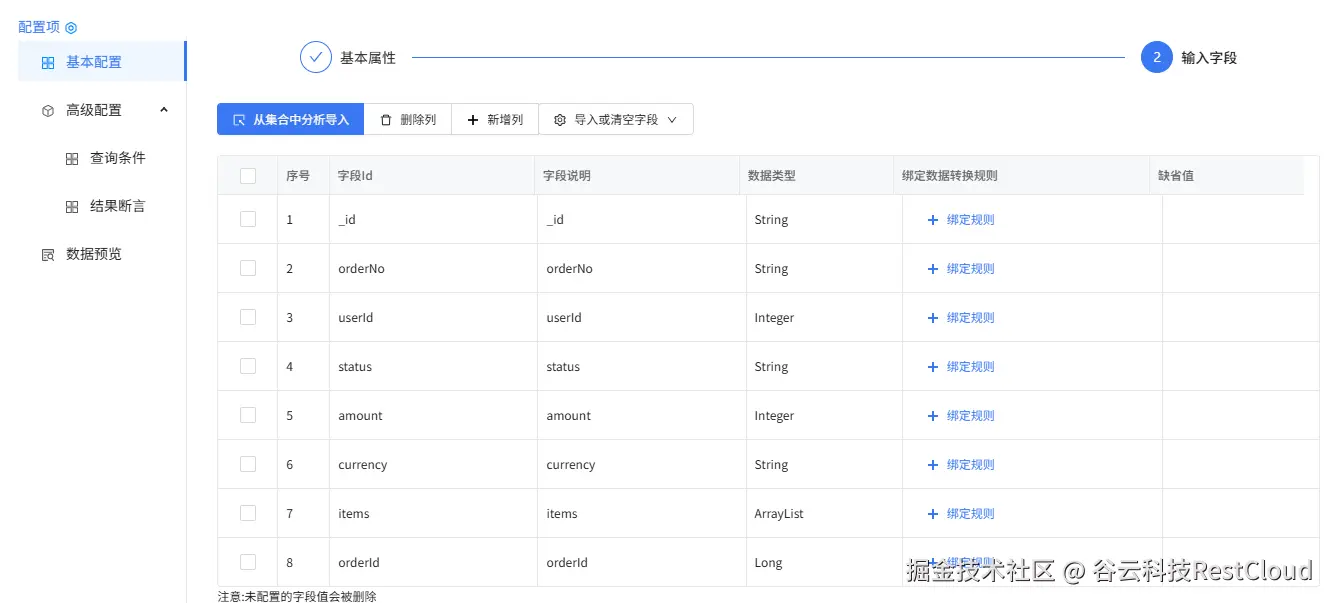
Task: Click the plus icon in the _id row
Action: pyautogui.click(x=933, y=220)
